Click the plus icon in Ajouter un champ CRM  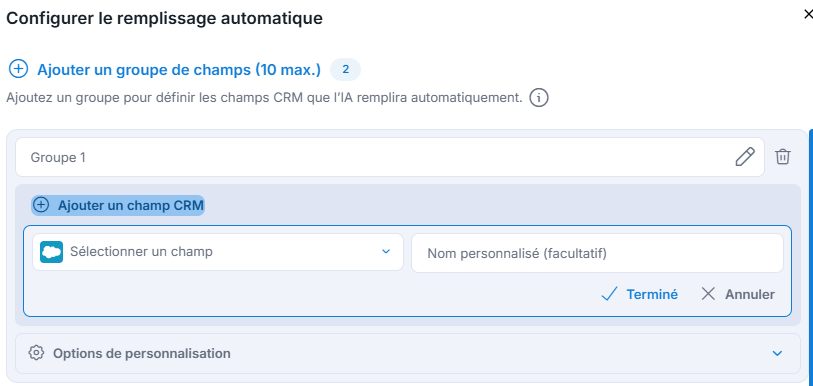40,205
